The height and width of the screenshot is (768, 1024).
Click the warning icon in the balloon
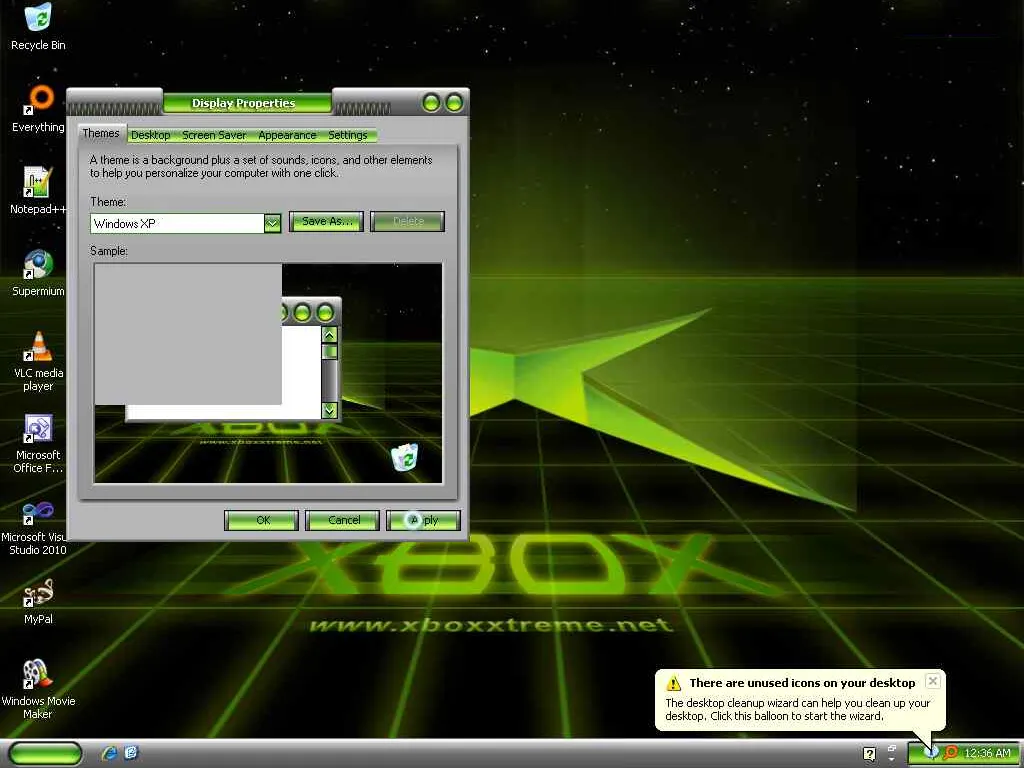point(673,683)
